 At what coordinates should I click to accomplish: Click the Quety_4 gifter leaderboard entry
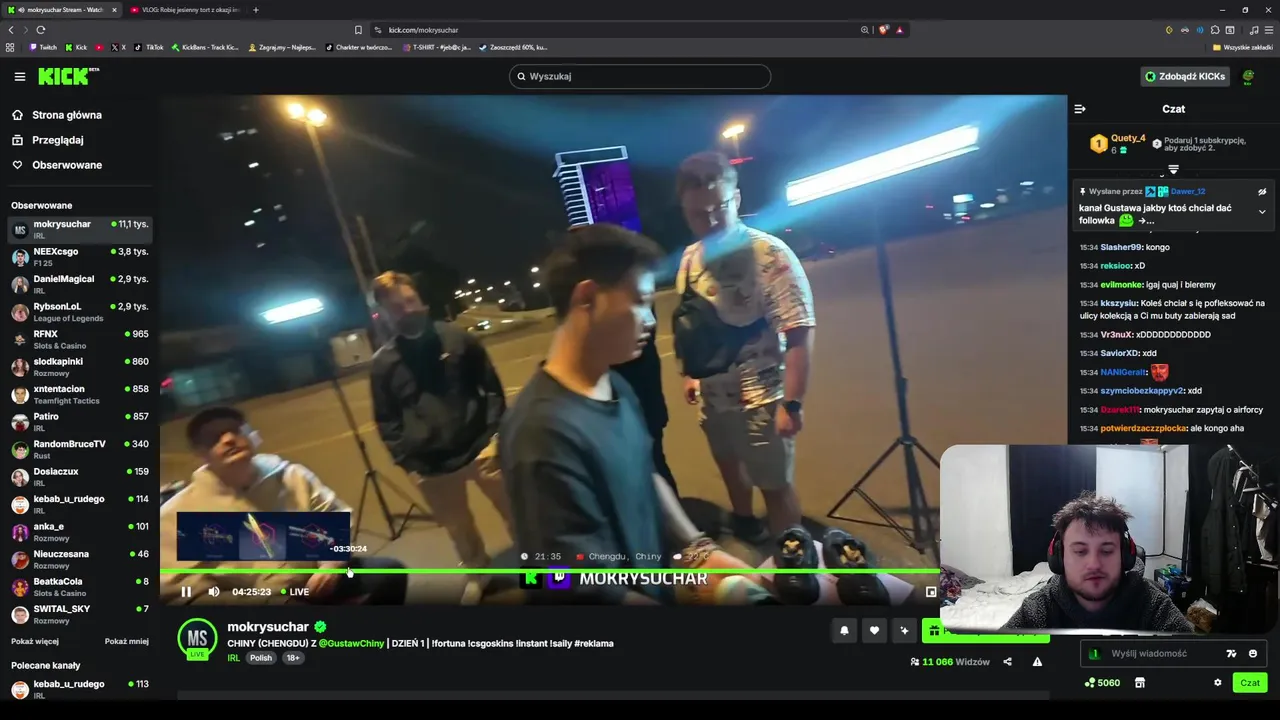pos(1117,144)
